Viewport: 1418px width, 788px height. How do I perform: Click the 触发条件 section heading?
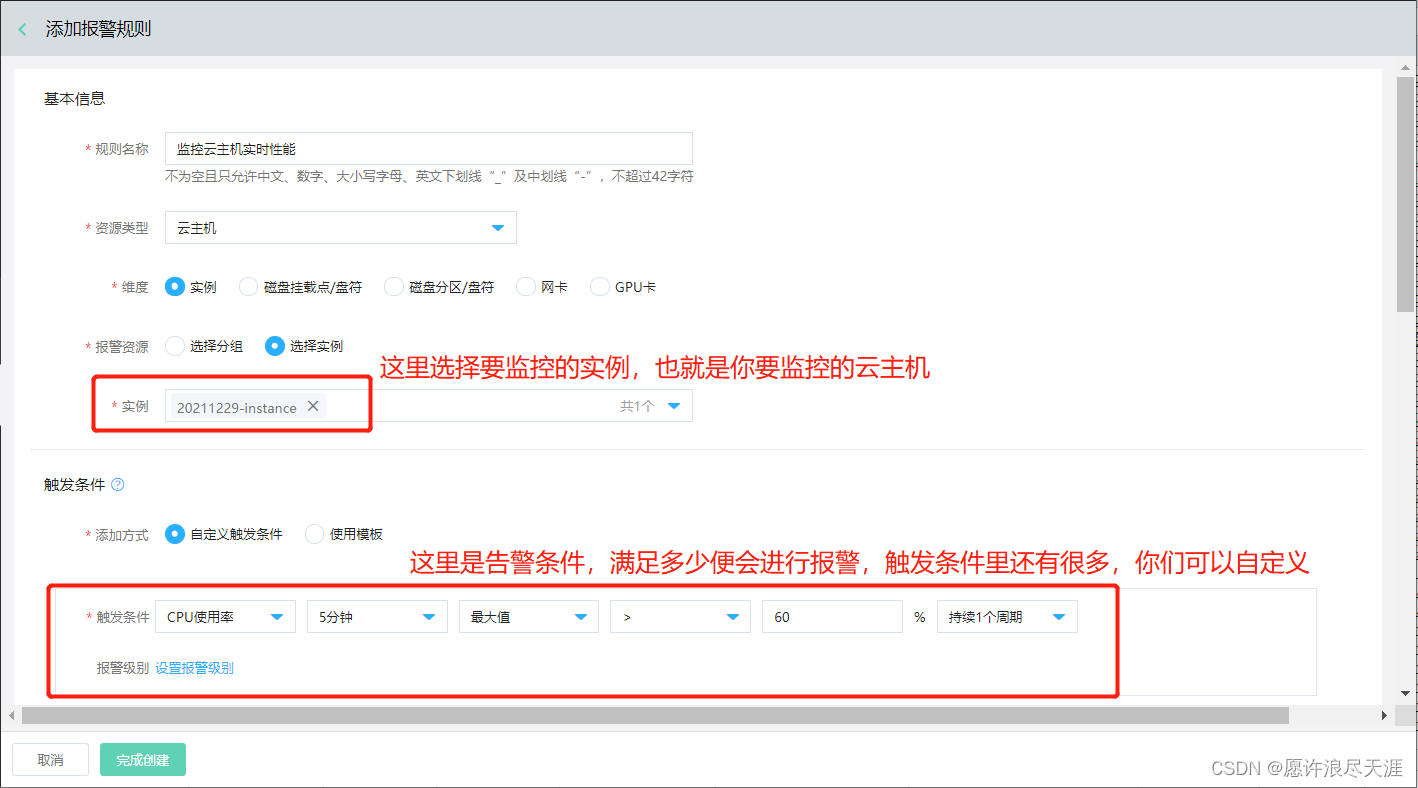coord(75,485)
